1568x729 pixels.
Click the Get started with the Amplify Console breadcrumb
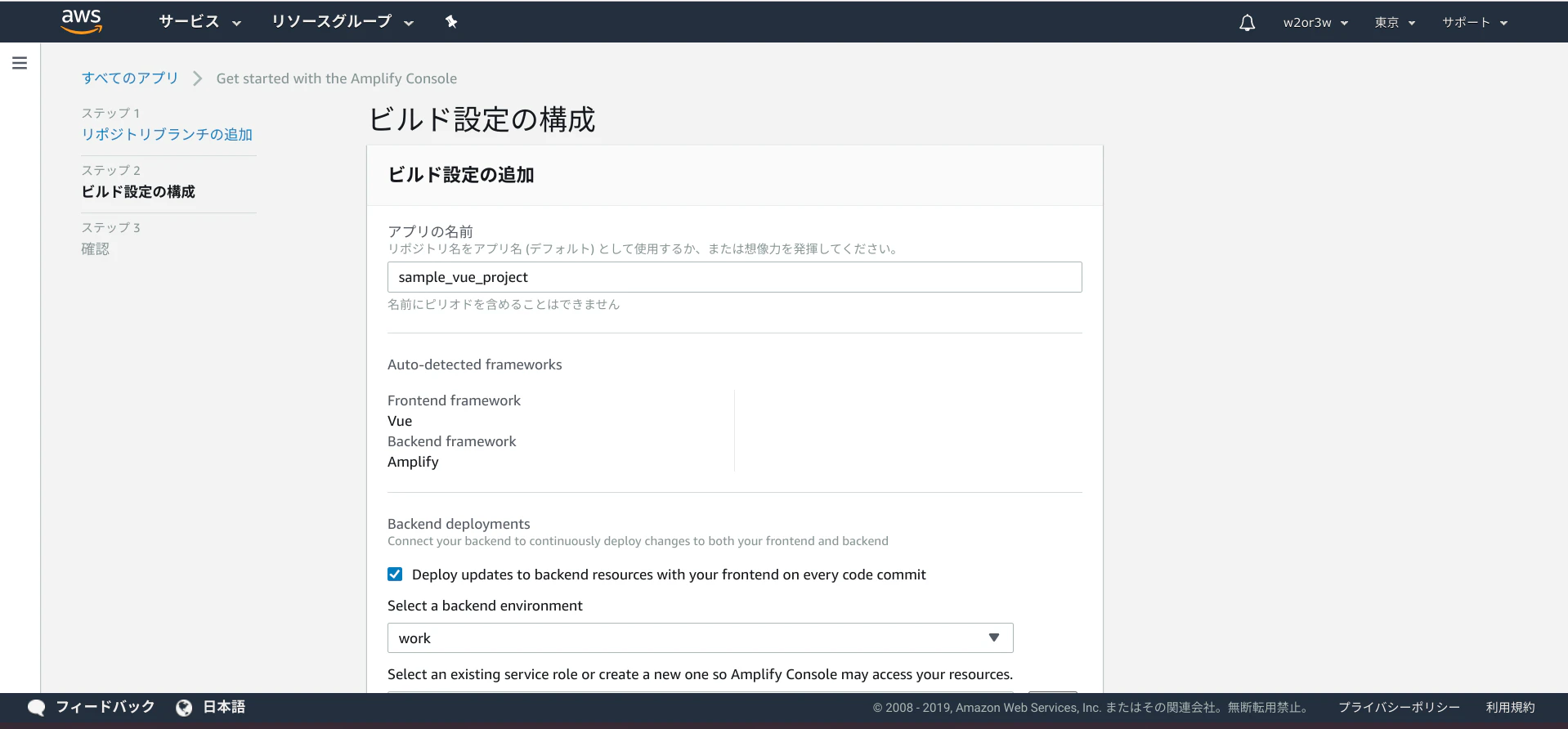point(337,78)
